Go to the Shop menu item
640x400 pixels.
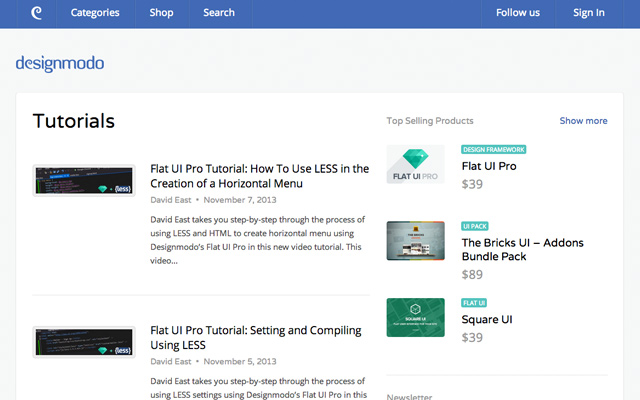(x=161, y=13)
